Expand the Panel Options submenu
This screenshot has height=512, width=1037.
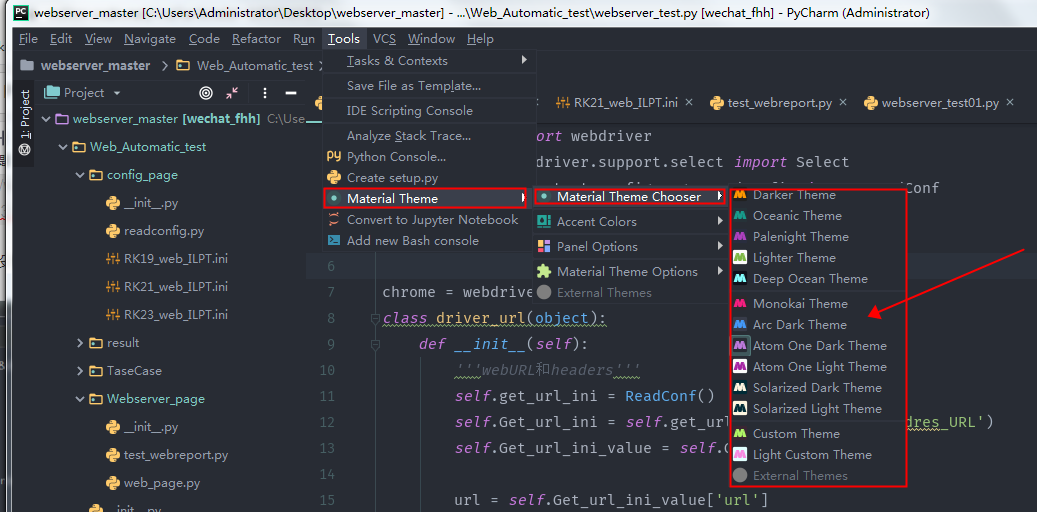click(x=629, y=247)
